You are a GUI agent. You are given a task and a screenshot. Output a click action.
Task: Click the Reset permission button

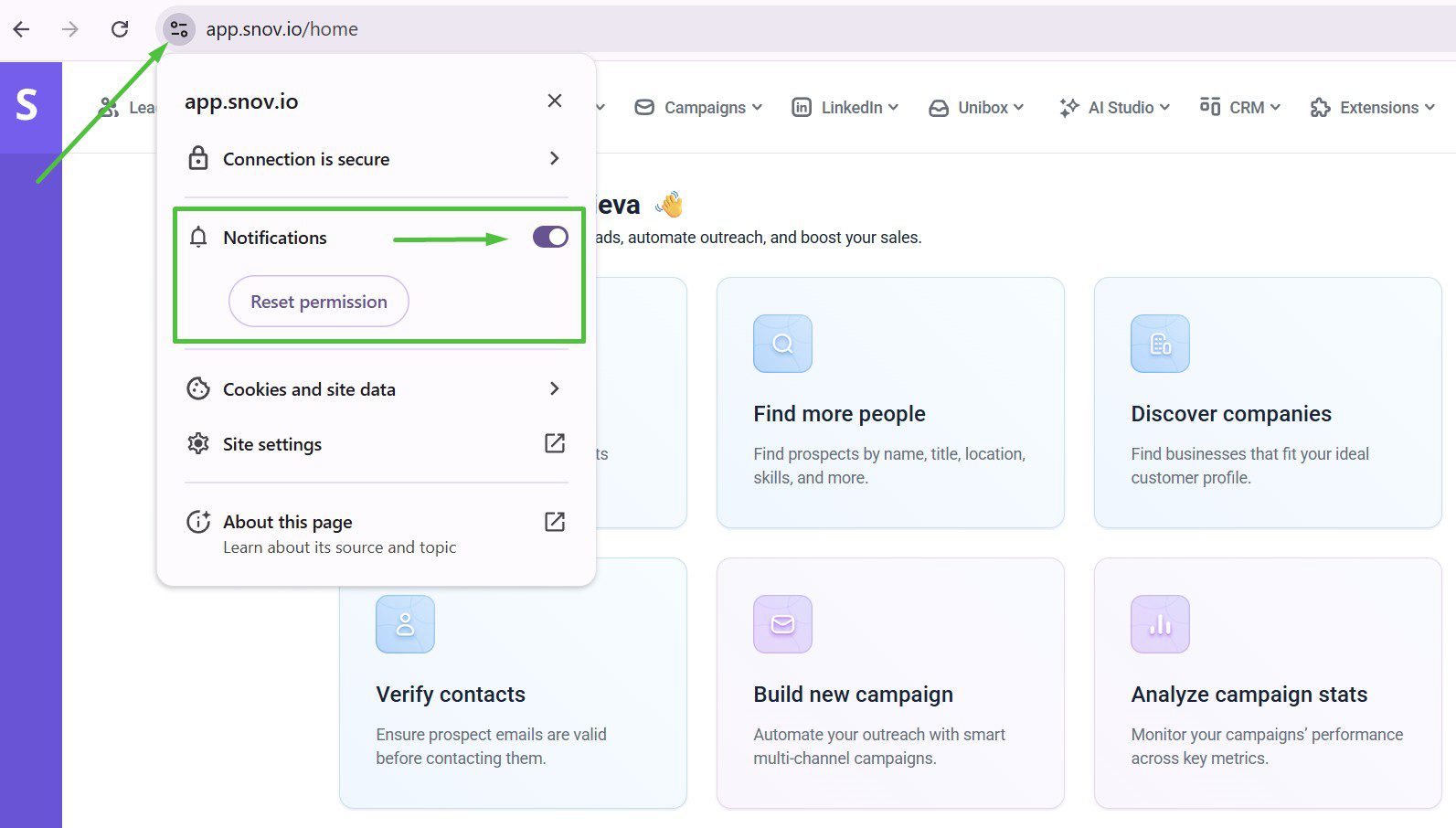[319, 302]
